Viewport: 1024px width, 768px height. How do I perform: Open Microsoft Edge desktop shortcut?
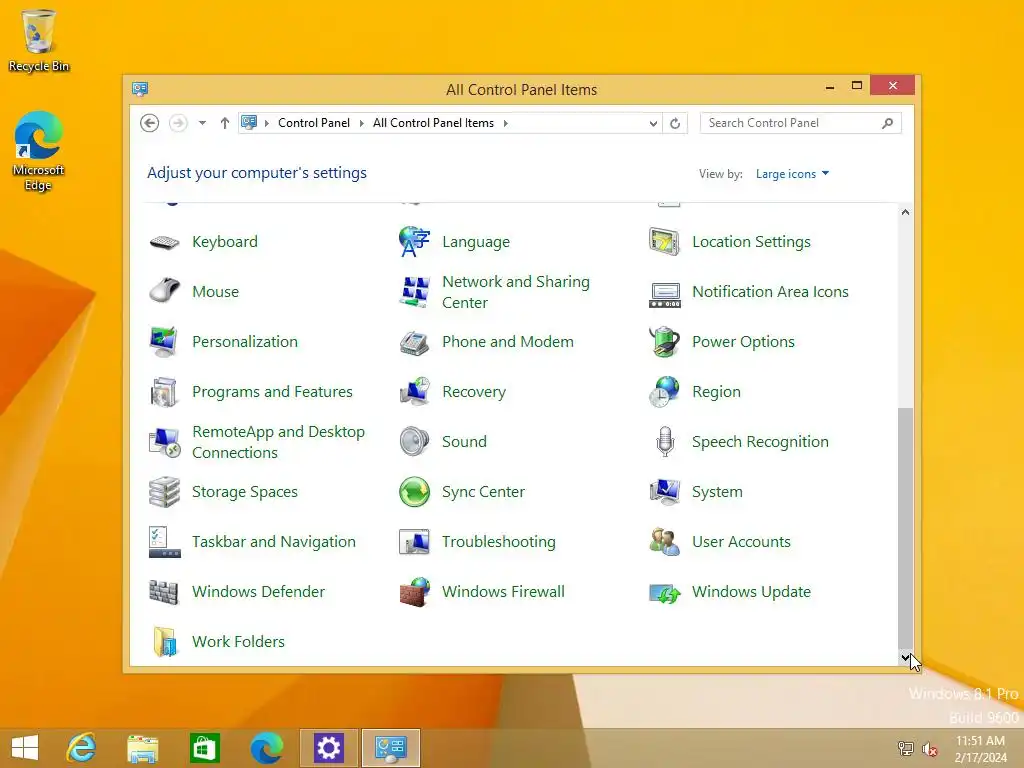pyautogui.click(x=39, y=152)
